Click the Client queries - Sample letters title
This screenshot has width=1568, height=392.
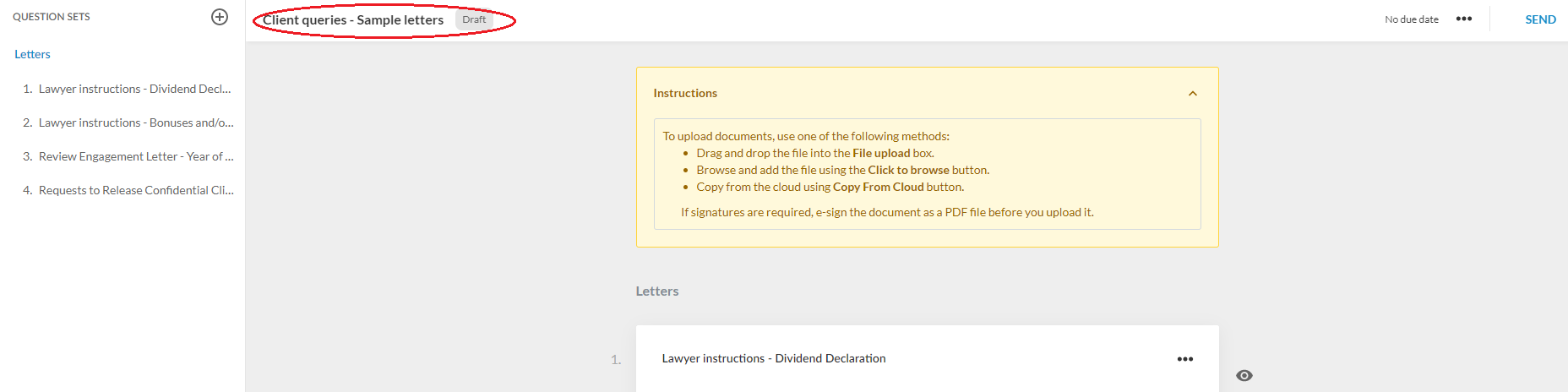point(353,19)
